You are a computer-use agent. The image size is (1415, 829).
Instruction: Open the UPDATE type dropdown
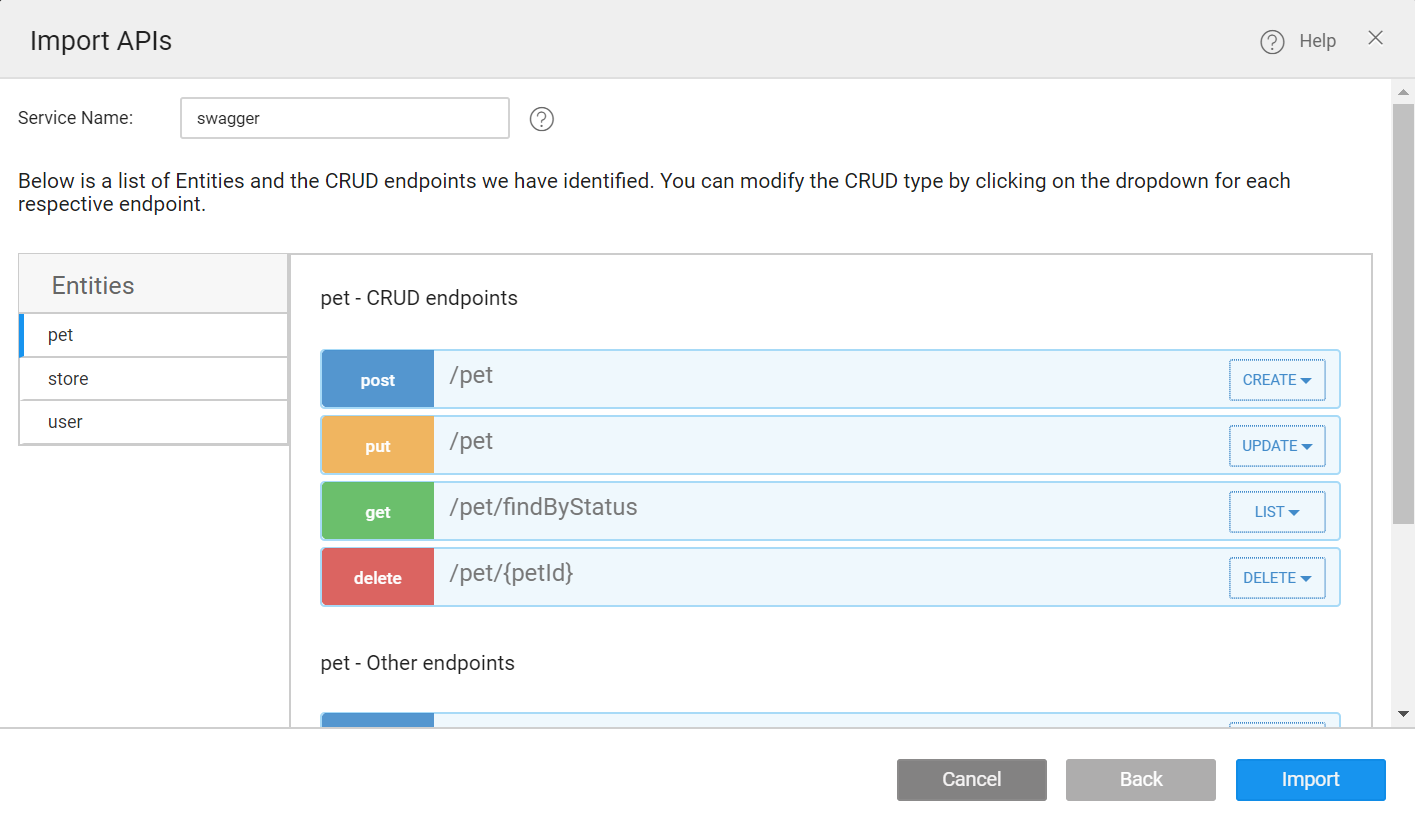[x=1276, y=446]
